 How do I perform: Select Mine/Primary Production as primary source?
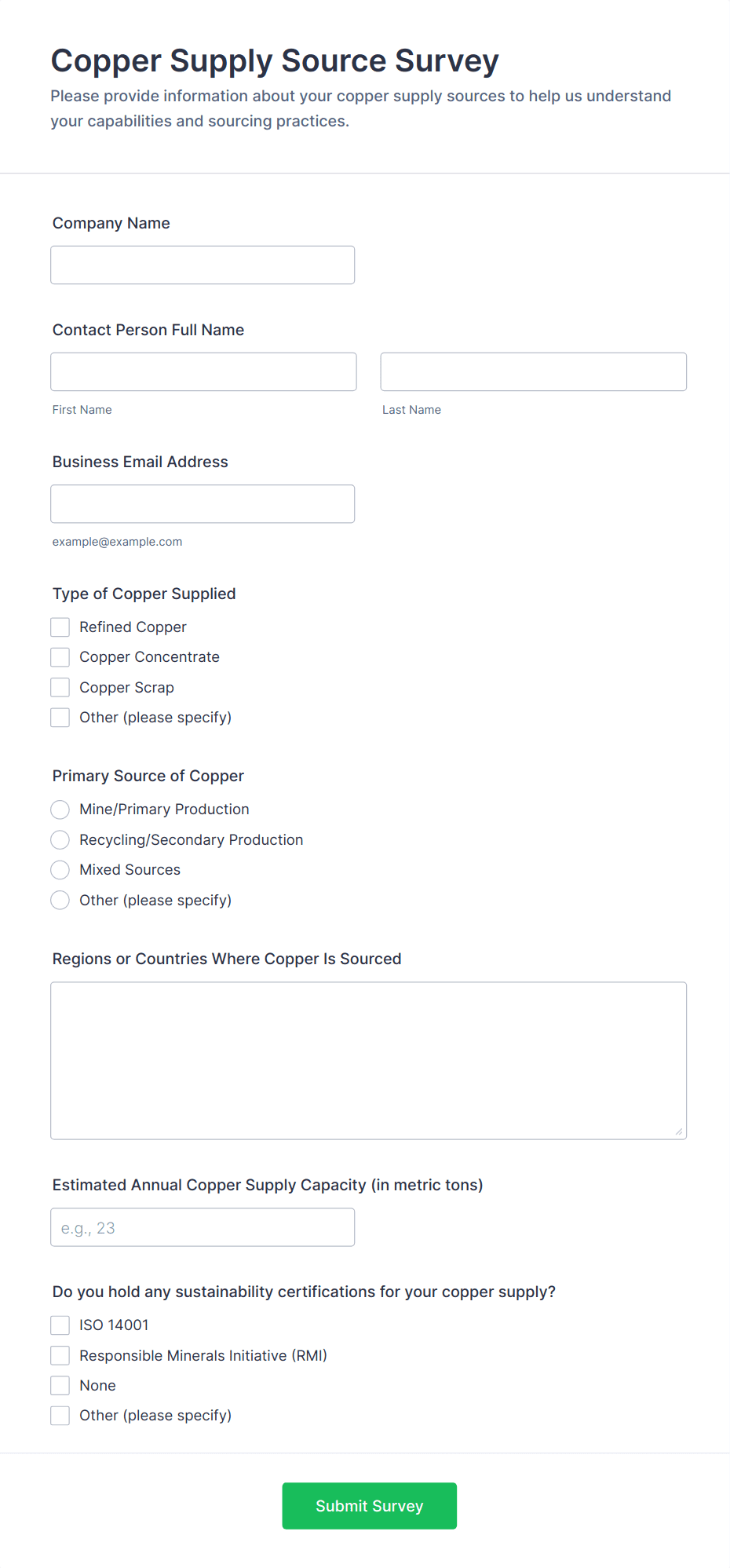[x=60, y=809]
